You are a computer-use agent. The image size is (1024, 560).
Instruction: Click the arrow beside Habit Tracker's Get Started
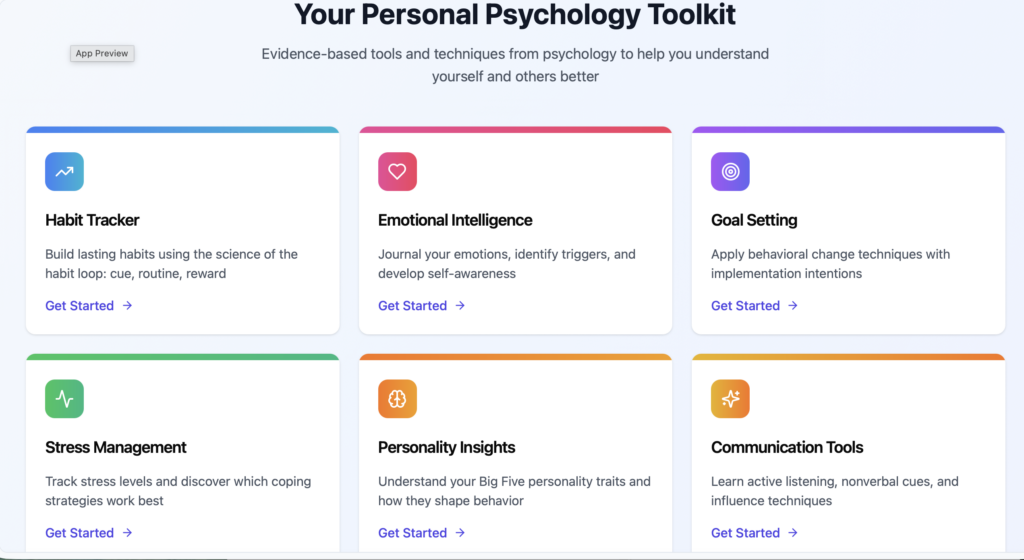pyautogui.click(x=127, y=306)
